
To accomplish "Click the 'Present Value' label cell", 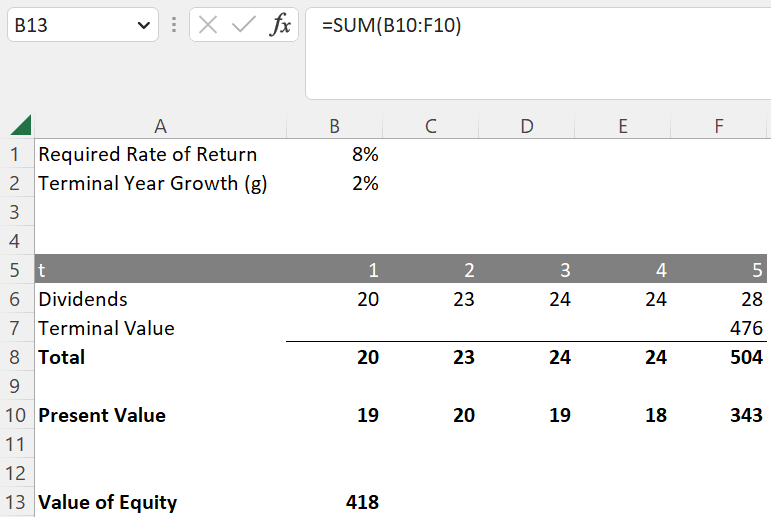I will click(160, 415).
